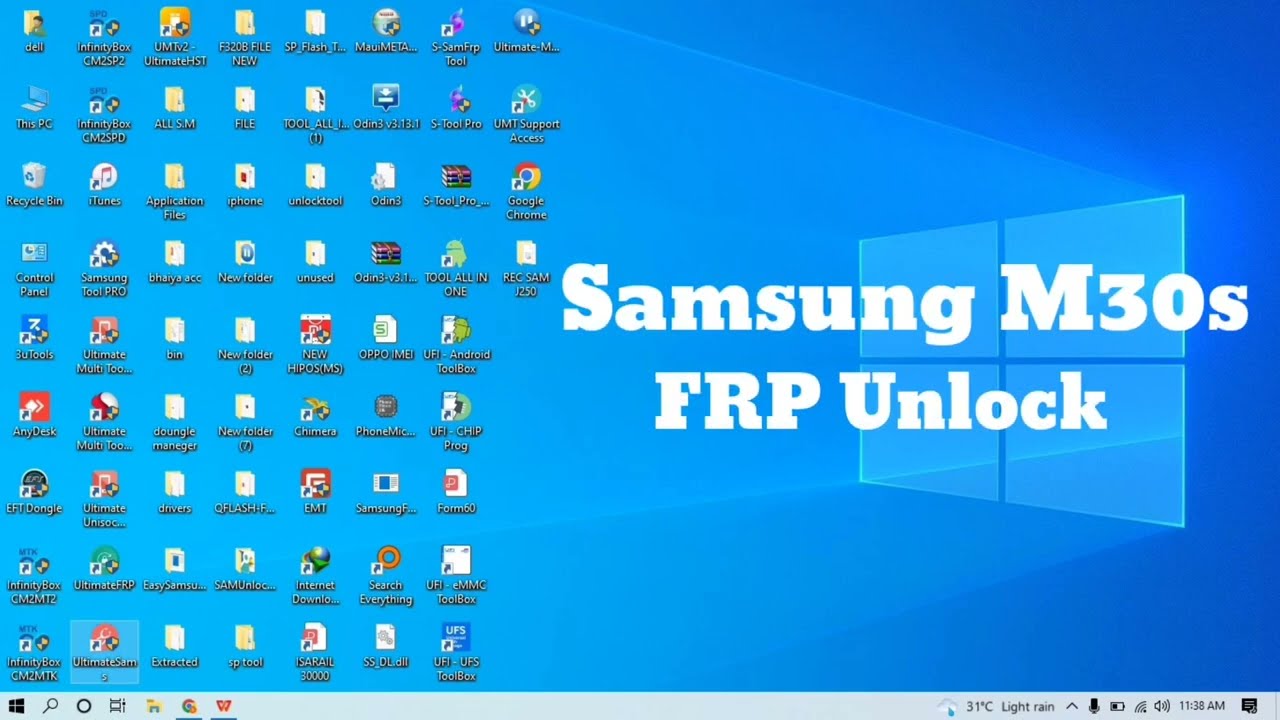The height and width of the screenshot is (720, 1280).
Task: Open the UltimateFRP desktop shortcut
Action: pos(104,568)
